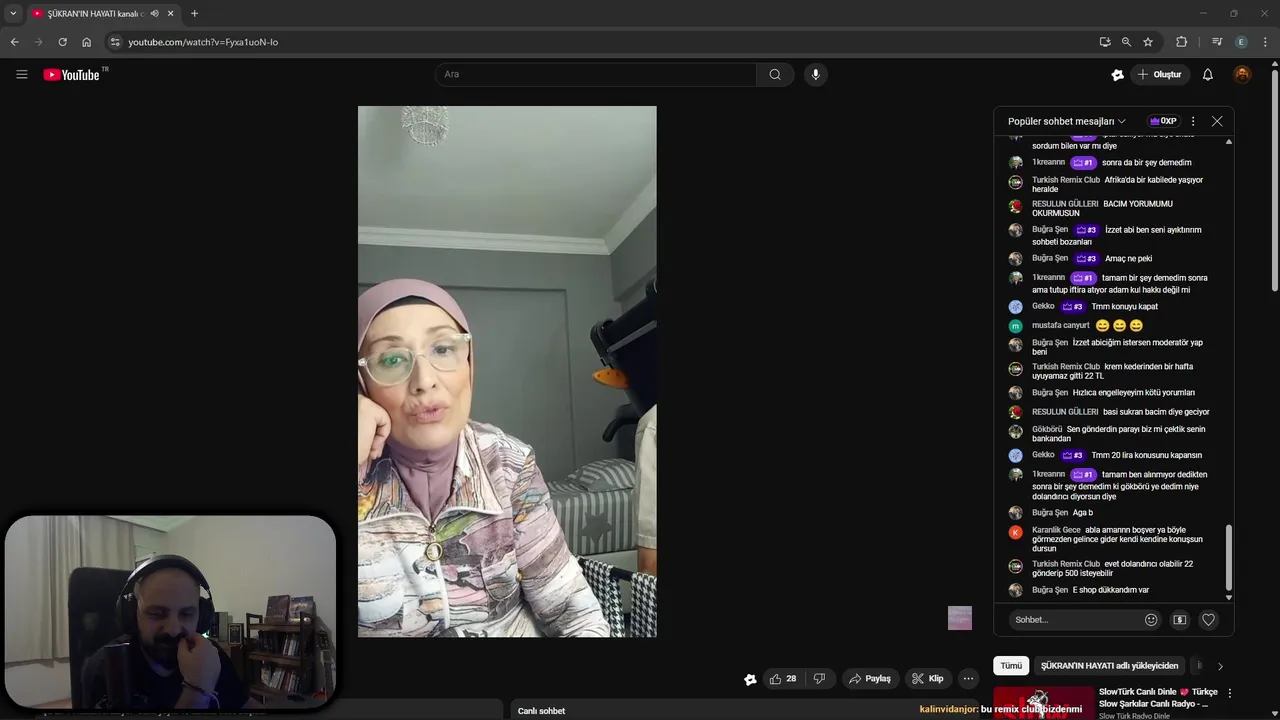
Task: Open options for SlowTürk recommended video
Action: click(x=1230, y=693)
